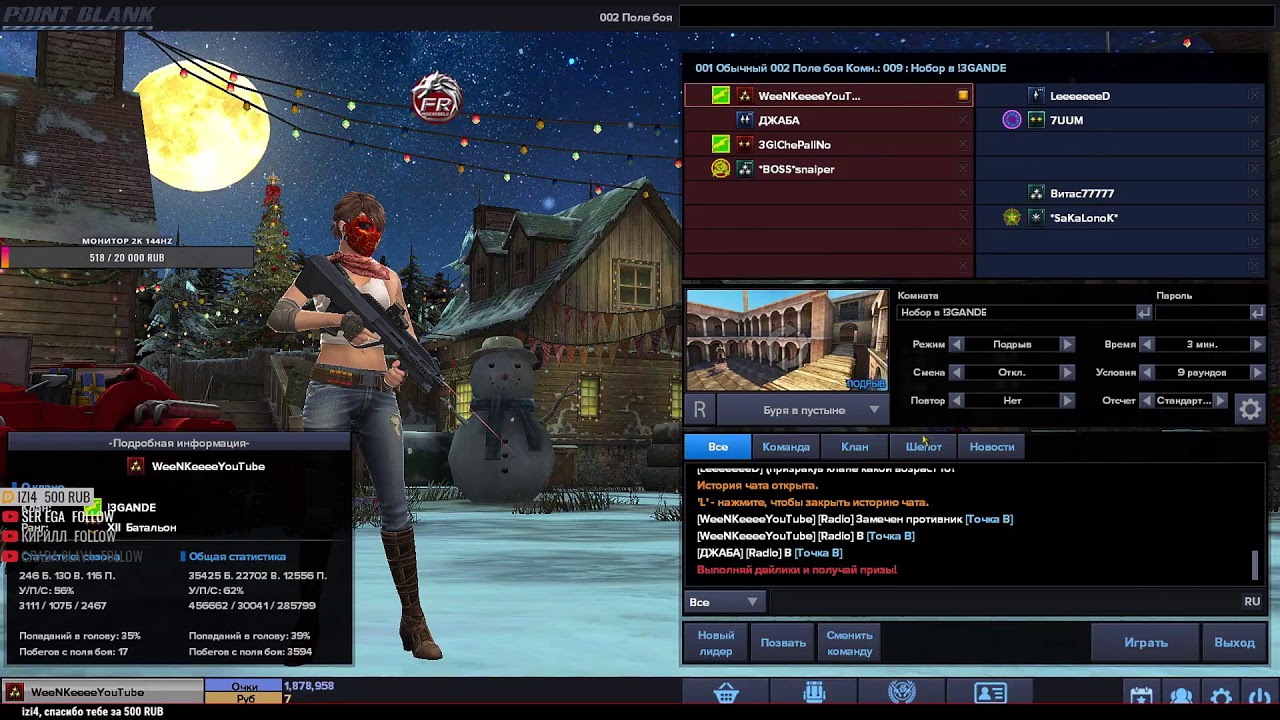Click the Point Blank logo
Viewport: 1280px width, 720px height.
[78, 15]
